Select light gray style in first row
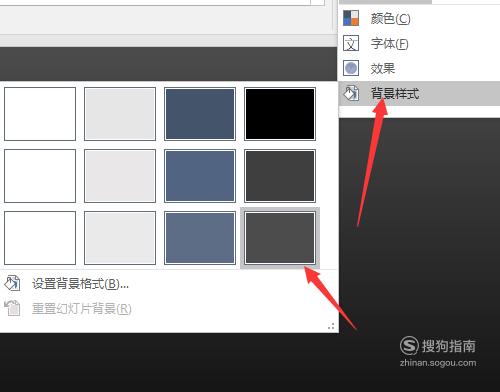Screen dimensions: 500x392 coord(120,114)
